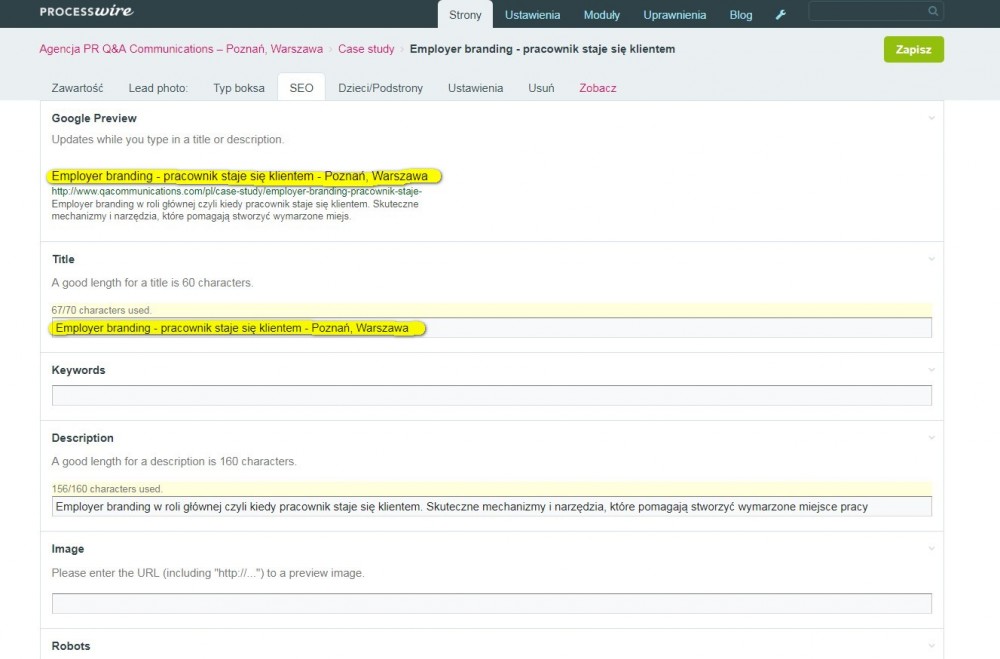Focus the Image URL input field
The image size is (1000, 659).
[x=491, y=603]
